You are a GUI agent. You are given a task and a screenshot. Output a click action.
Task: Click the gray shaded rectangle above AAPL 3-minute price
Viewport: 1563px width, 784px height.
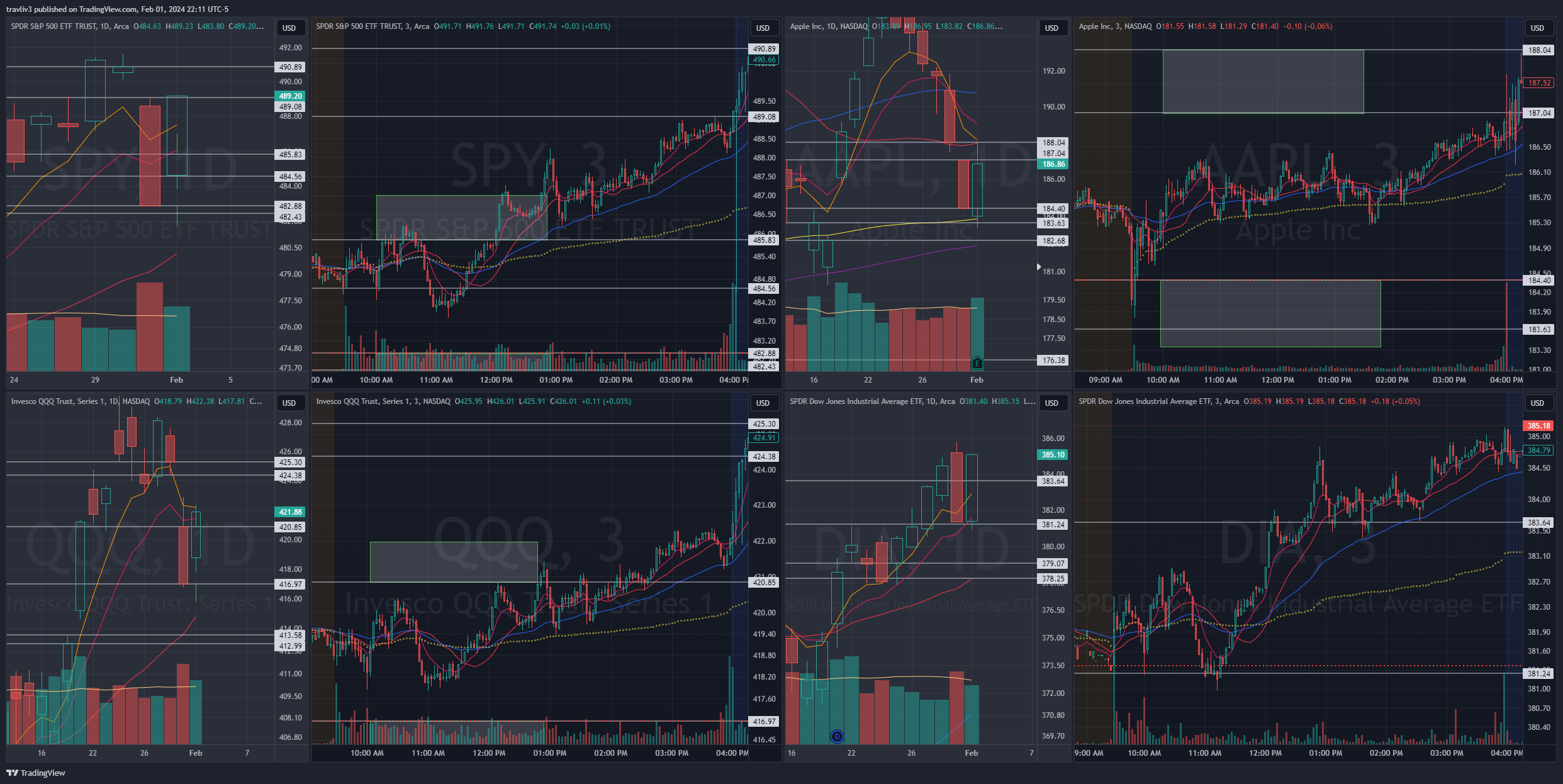(1263, 81)
